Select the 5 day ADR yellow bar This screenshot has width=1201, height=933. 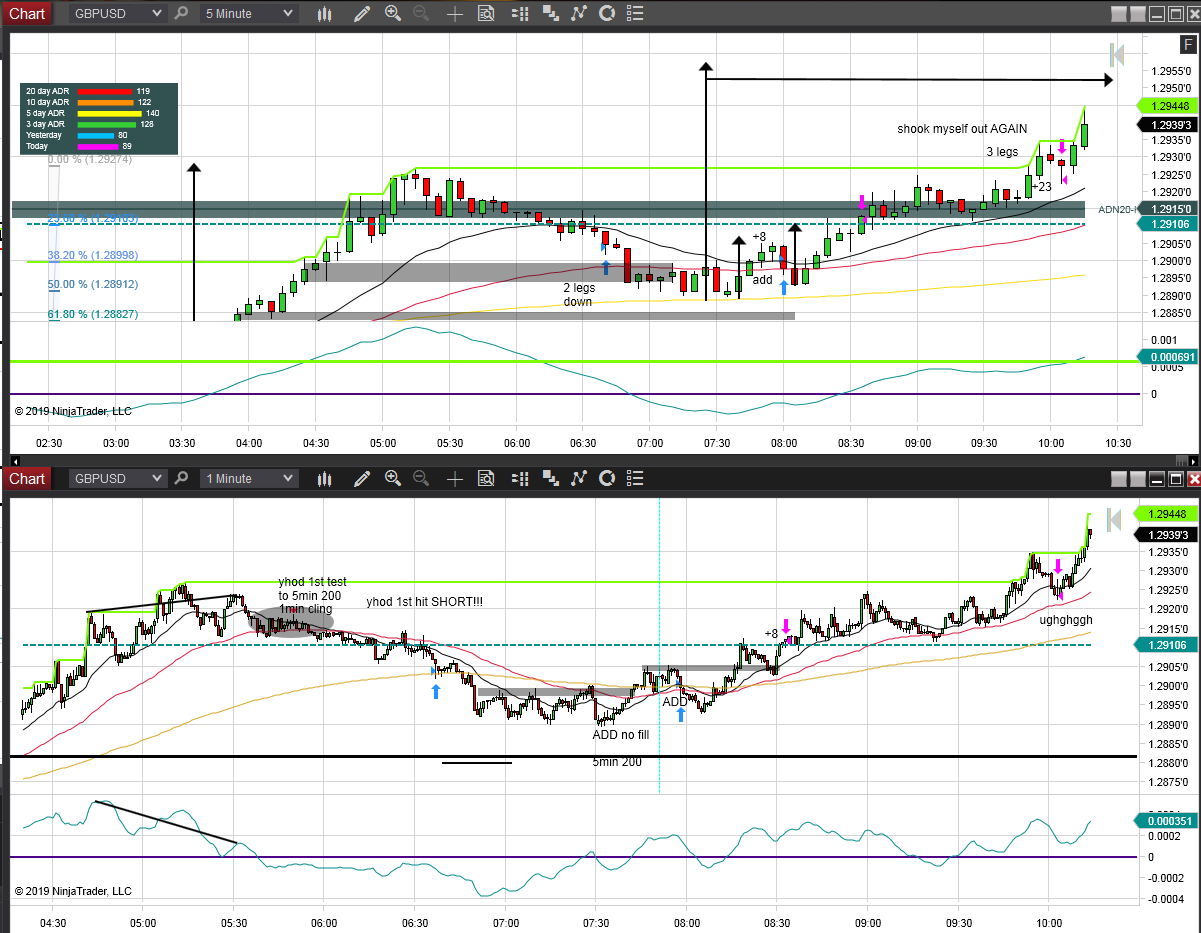pyautogui.click(x=110, y=113)
